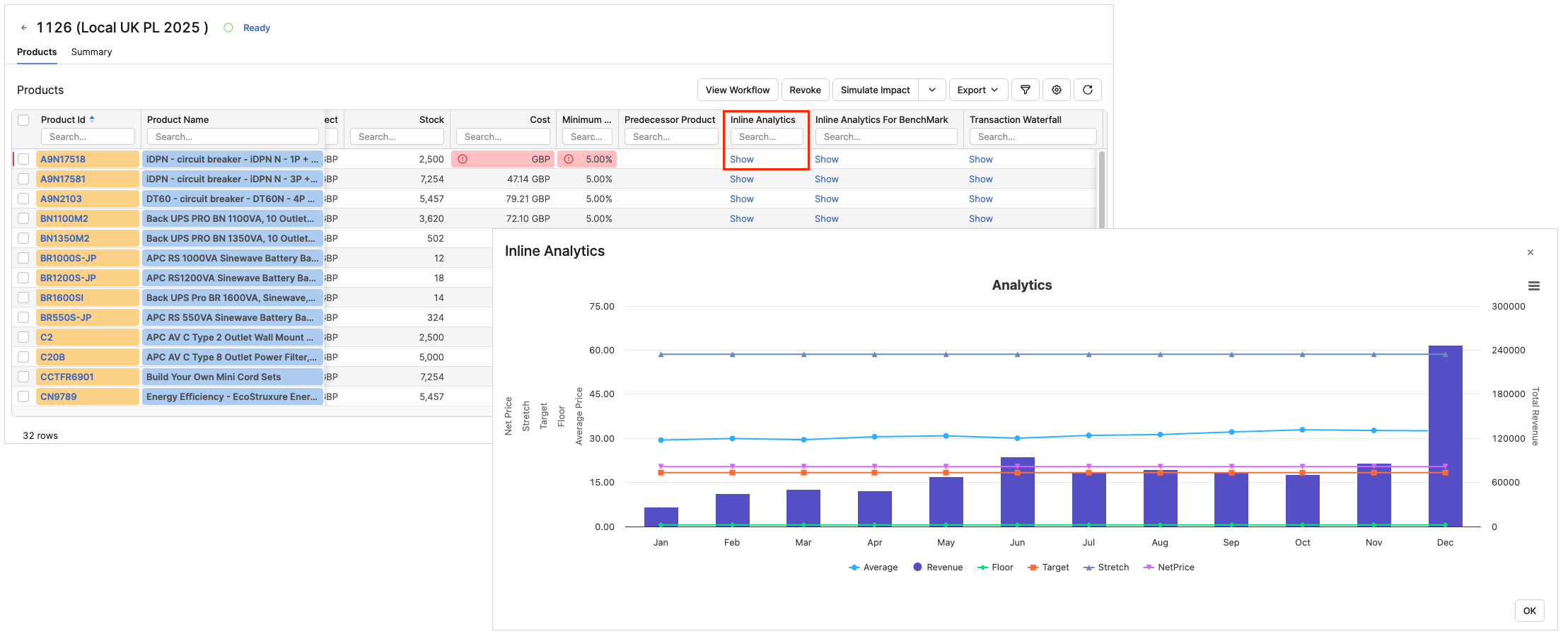Screen dimensions: 1568x641
Task: Click the table vertical scrollbar
Action: click(x=1101, y=189)
